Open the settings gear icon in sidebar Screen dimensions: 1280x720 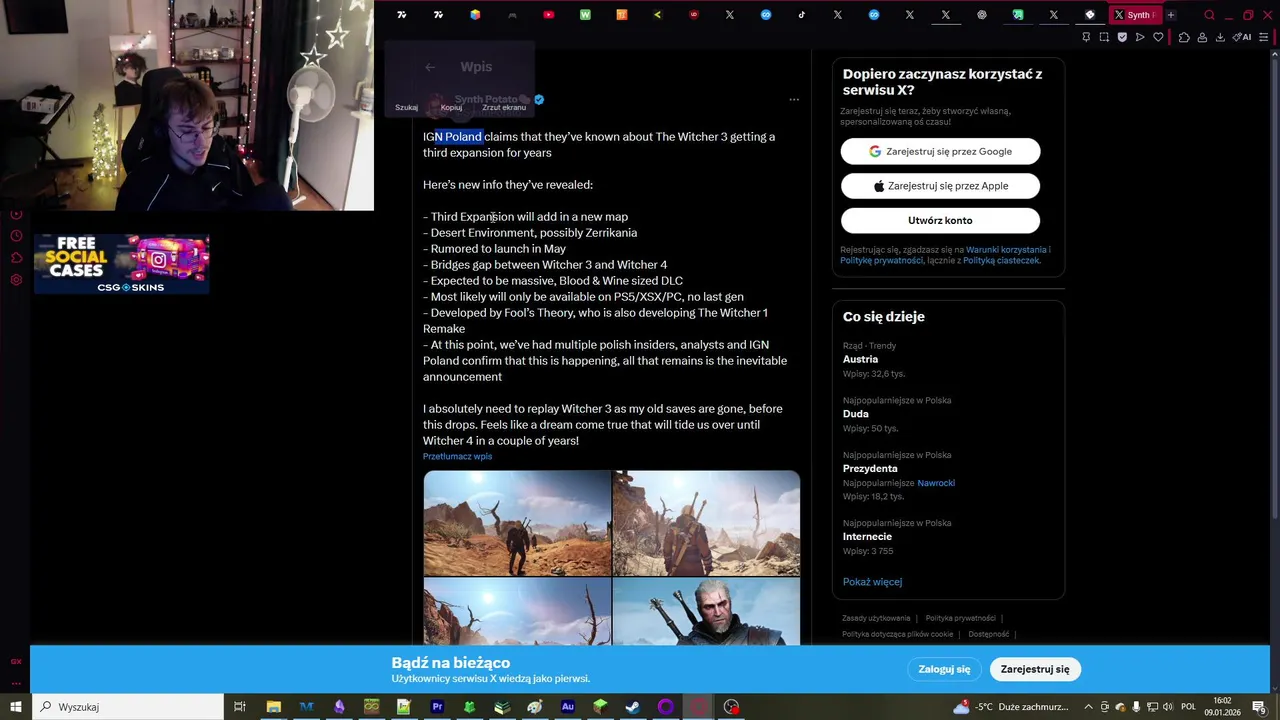point(16,280)
